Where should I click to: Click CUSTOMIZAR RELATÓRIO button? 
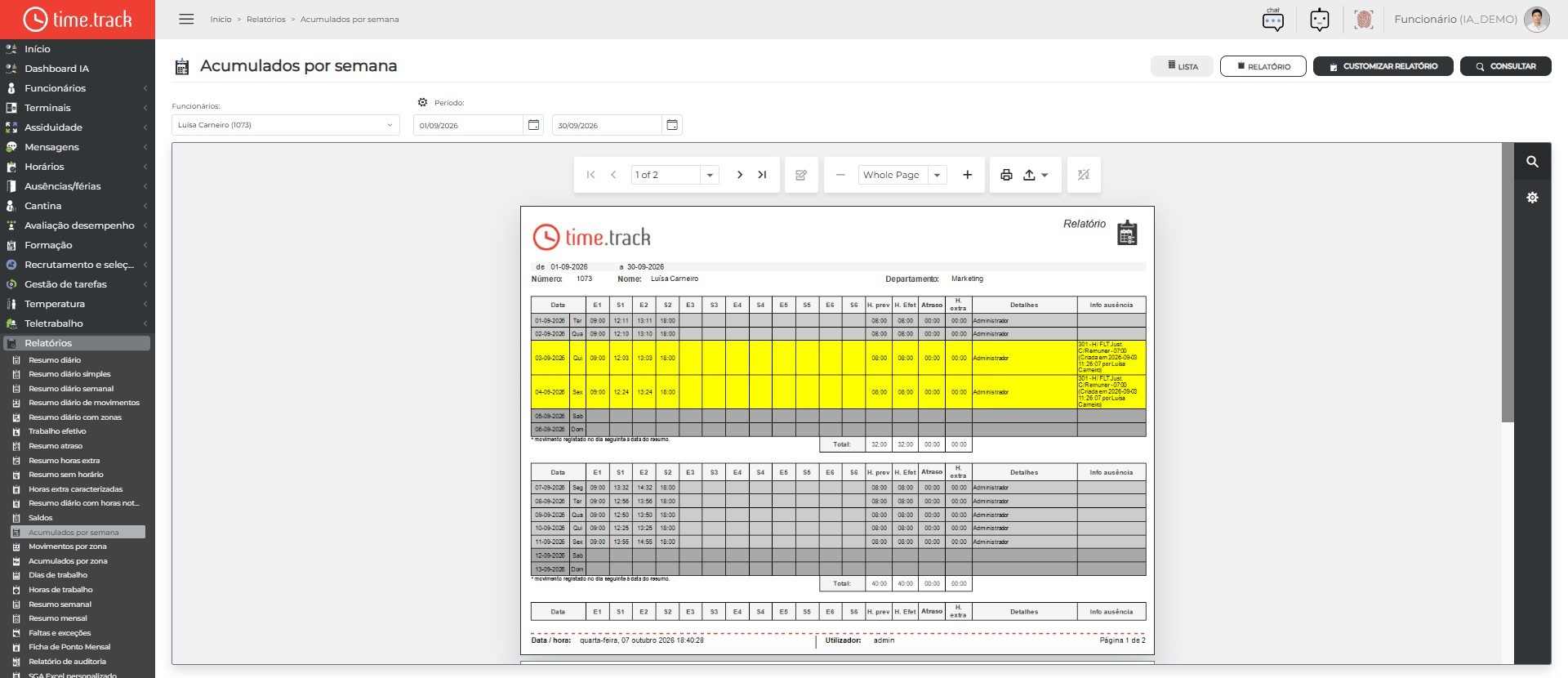click(x=1383, y=66)
